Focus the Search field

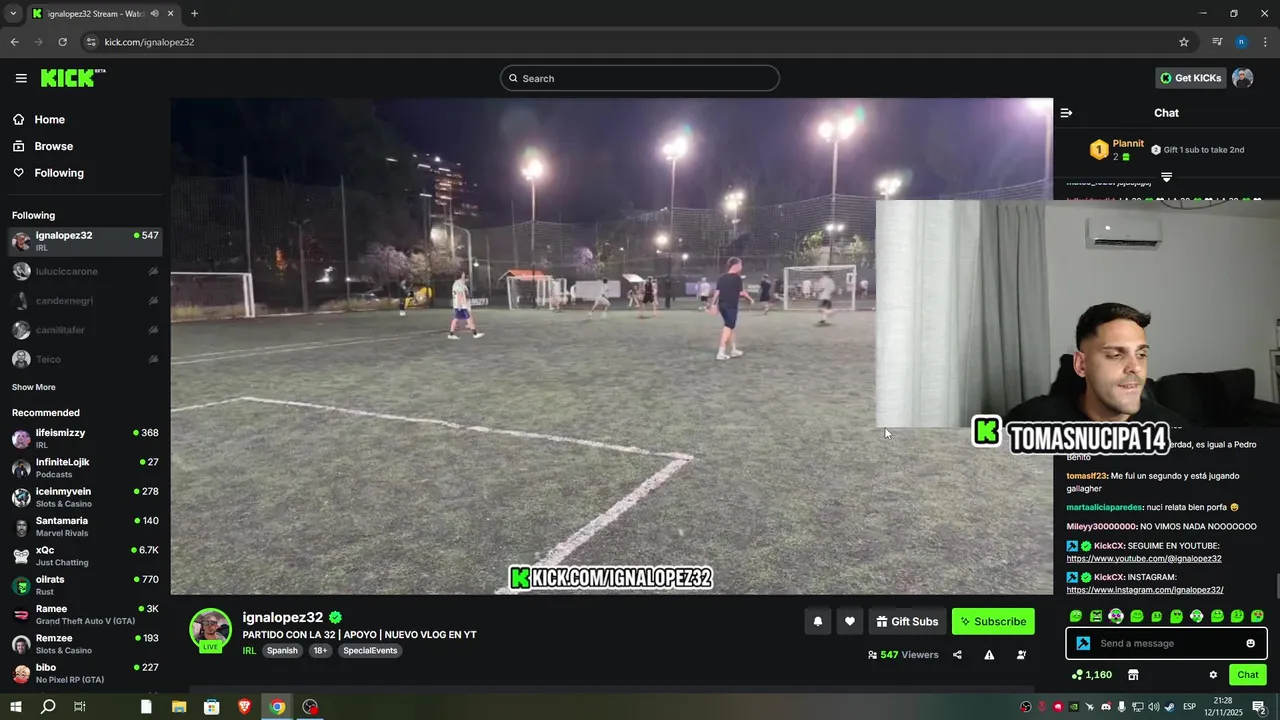coord(640,78)
